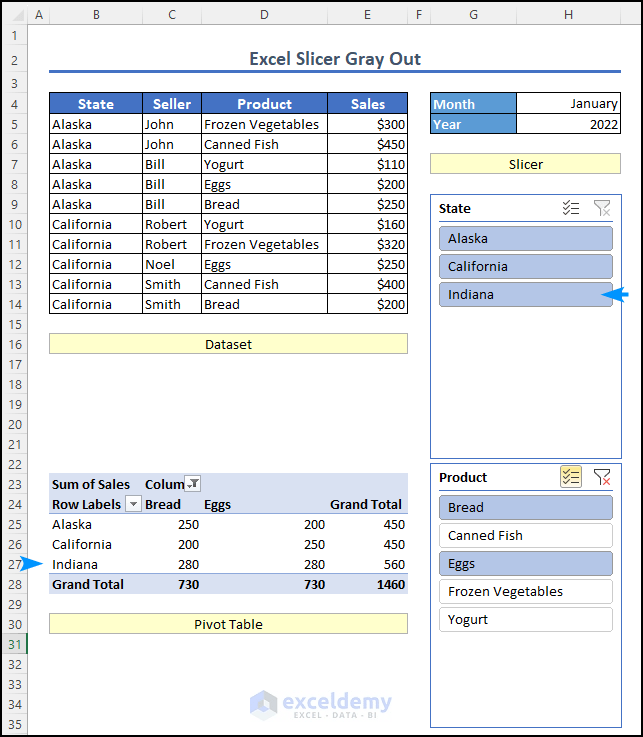This screenshot has width=643, height=737.
Task: Click the Pivot Table label cell
Action: (228, 624)
